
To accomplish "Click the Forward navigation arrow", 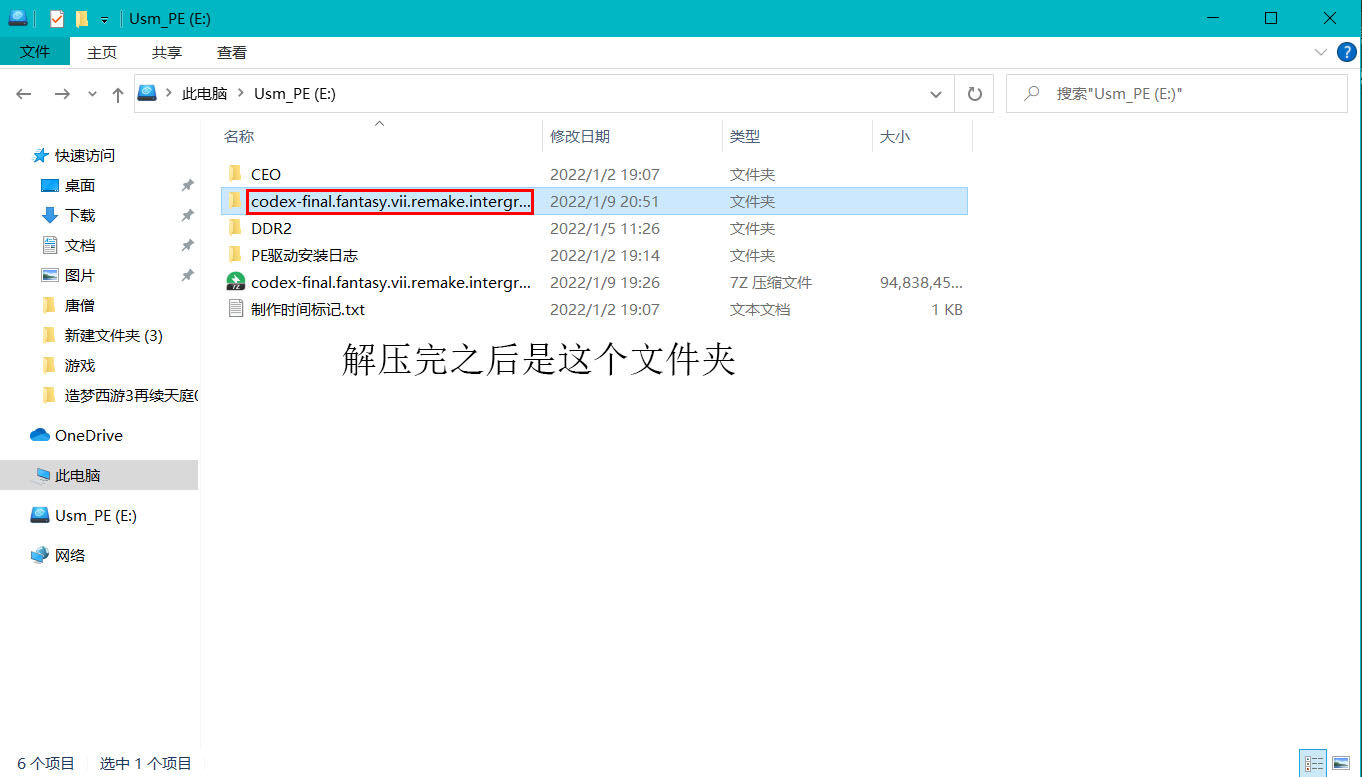I will pyautogui.click(x=62, y=94).
